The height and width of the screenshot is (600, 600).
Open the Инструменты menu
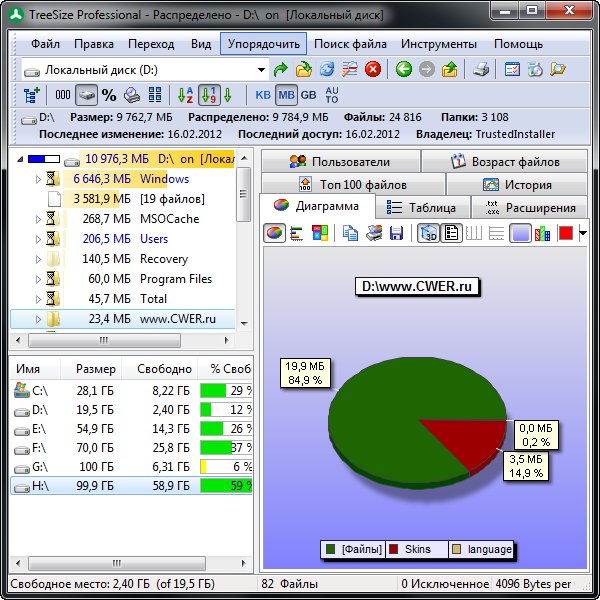coord(438,44)
